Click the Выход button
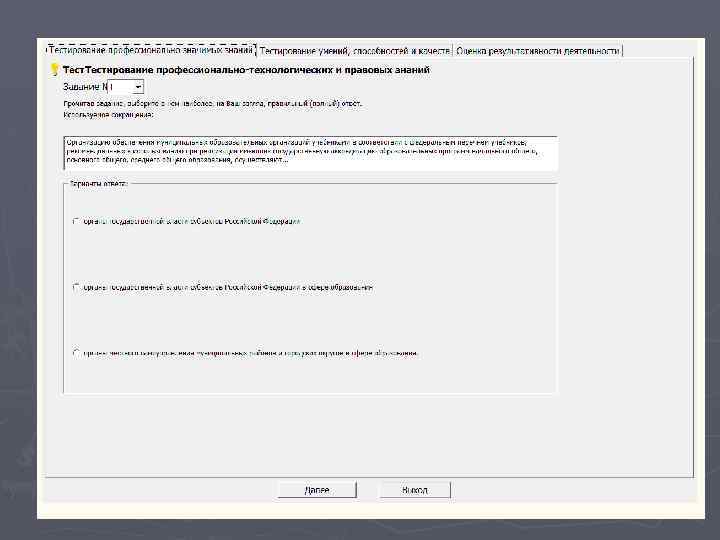720x540 pixels. 415,490
